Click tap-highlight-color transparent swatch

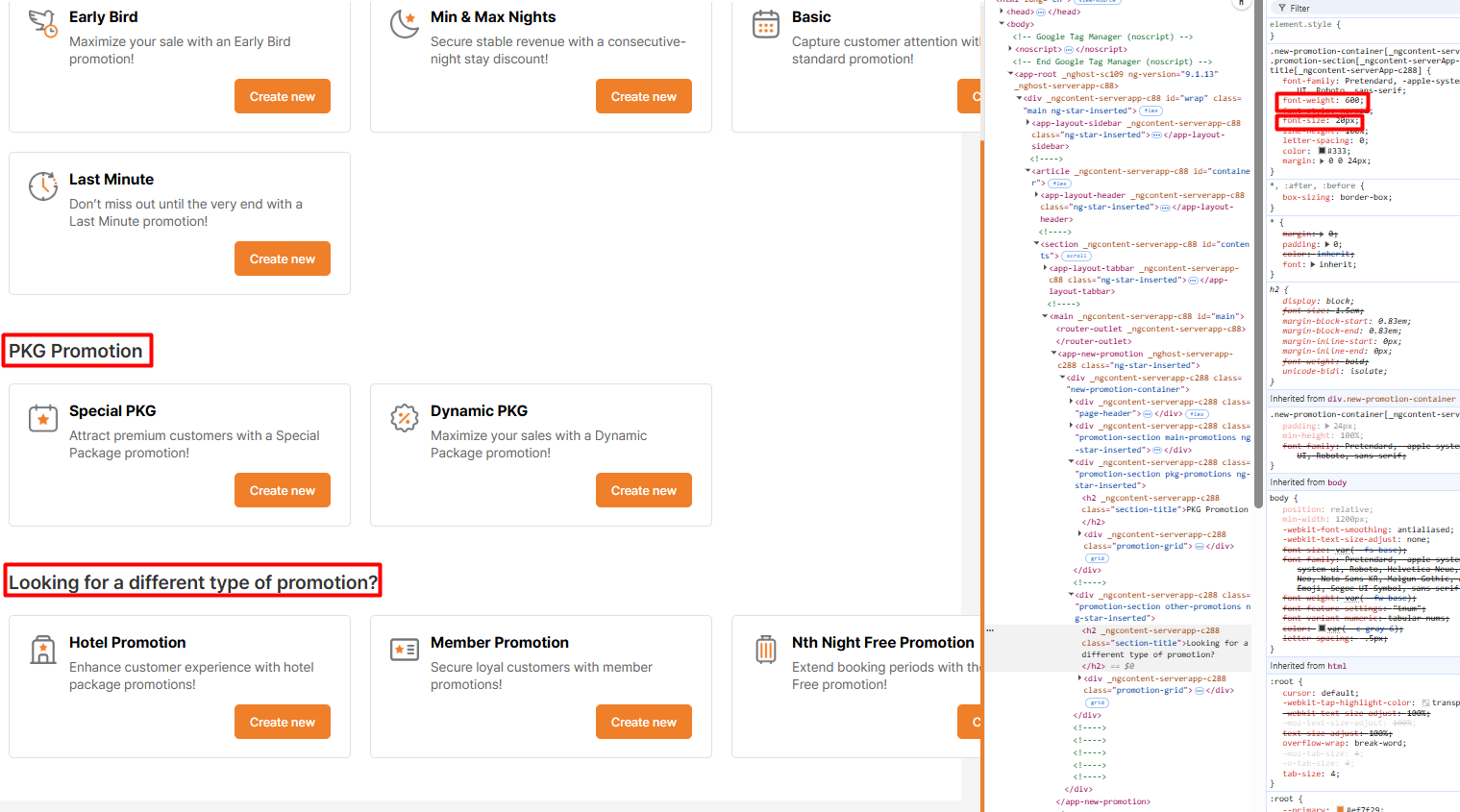[x=1425, y=703]
